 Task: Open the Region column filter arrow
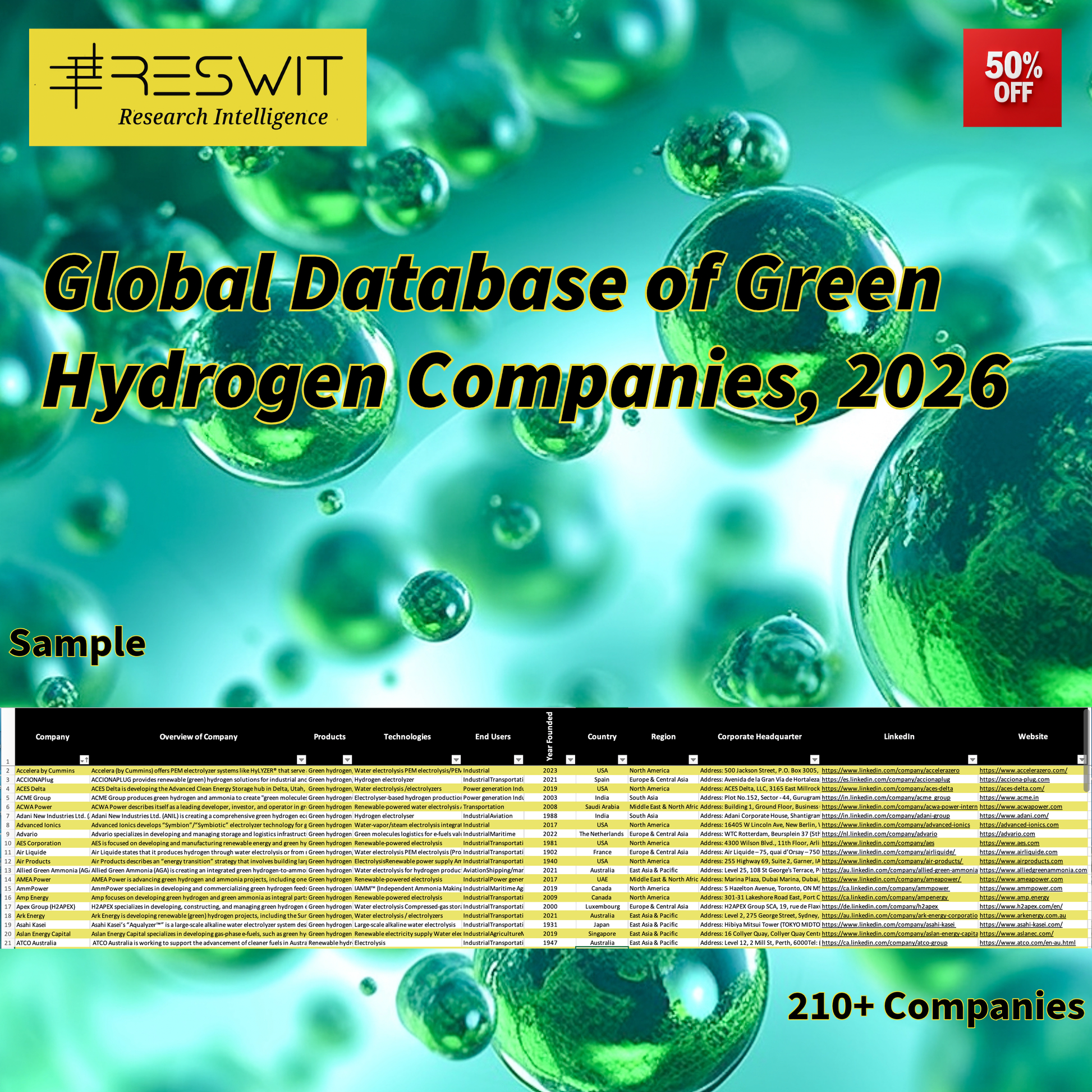pos(693,760)
